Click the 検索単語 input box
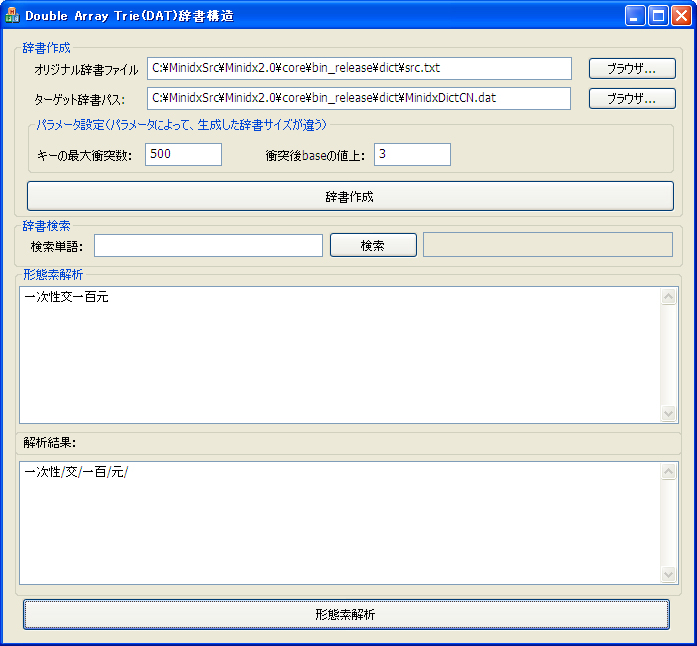697x646 pixels. click(x=208, y=245)
